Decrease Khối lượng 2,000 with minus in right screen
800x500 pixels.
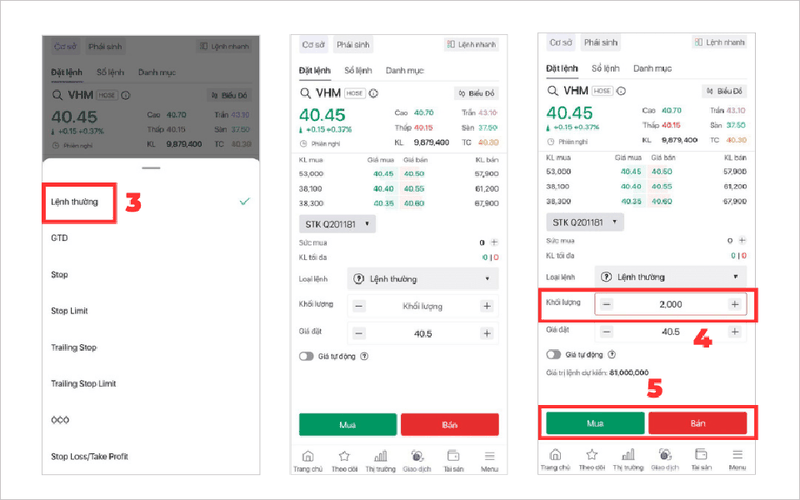coord(606,305)
